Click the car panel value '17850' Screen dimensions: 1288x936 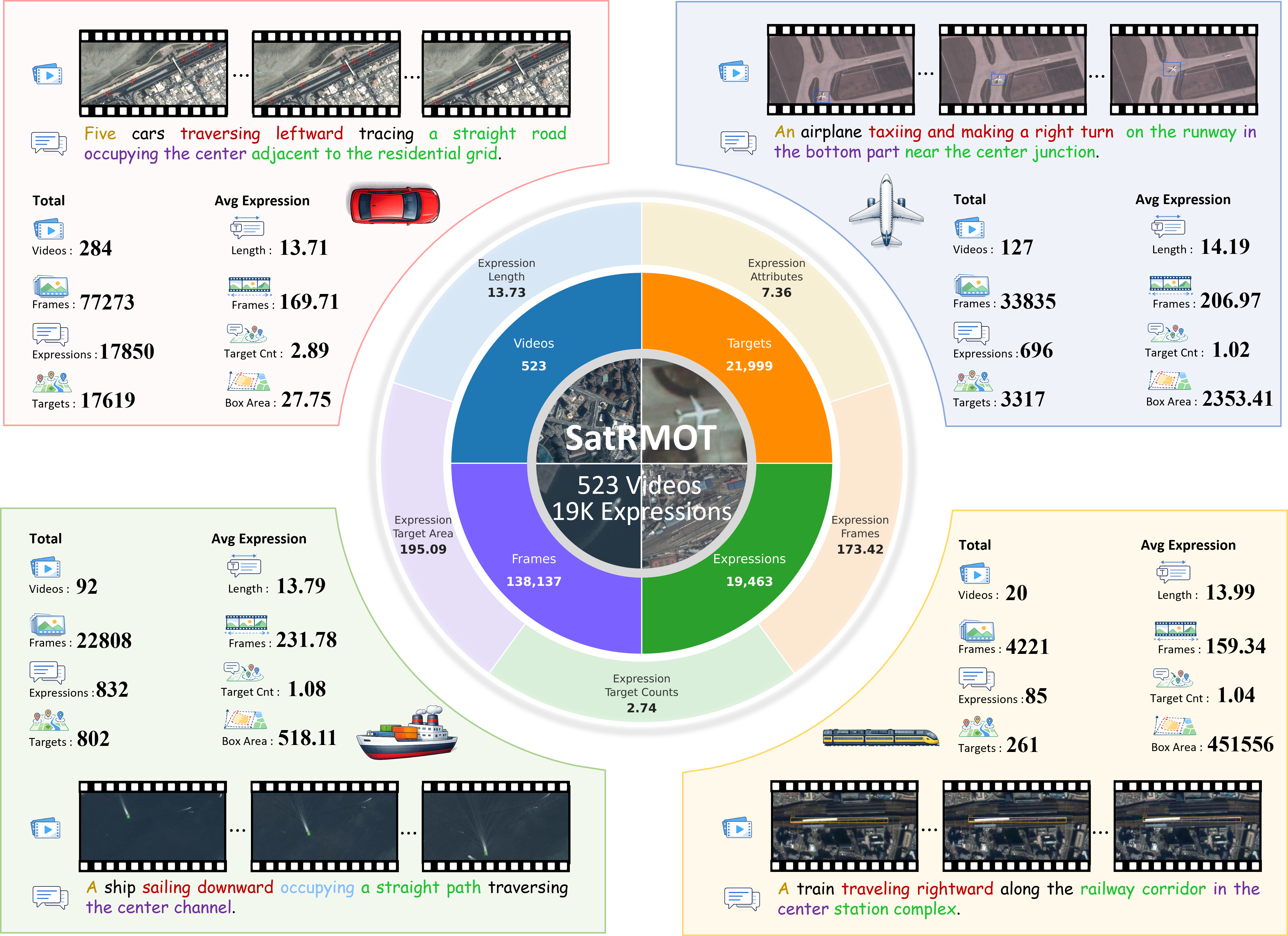(x=127, y=351)
